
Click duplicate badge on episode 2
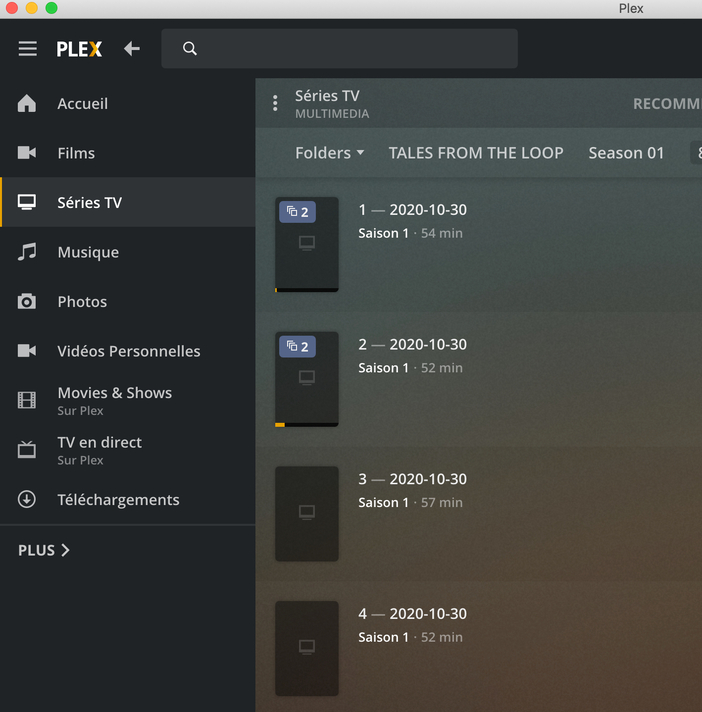tap(297, 346)
